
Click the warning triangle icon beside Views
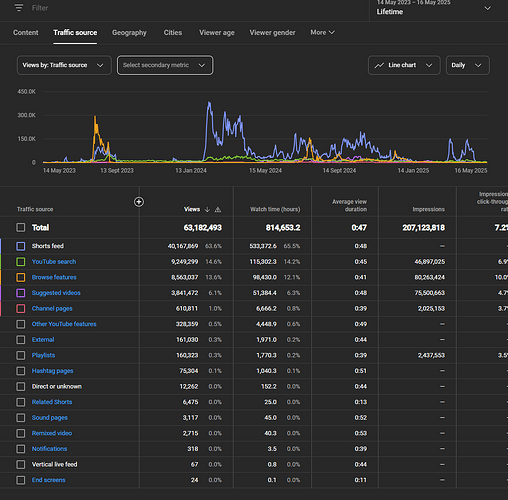point(218,209)
